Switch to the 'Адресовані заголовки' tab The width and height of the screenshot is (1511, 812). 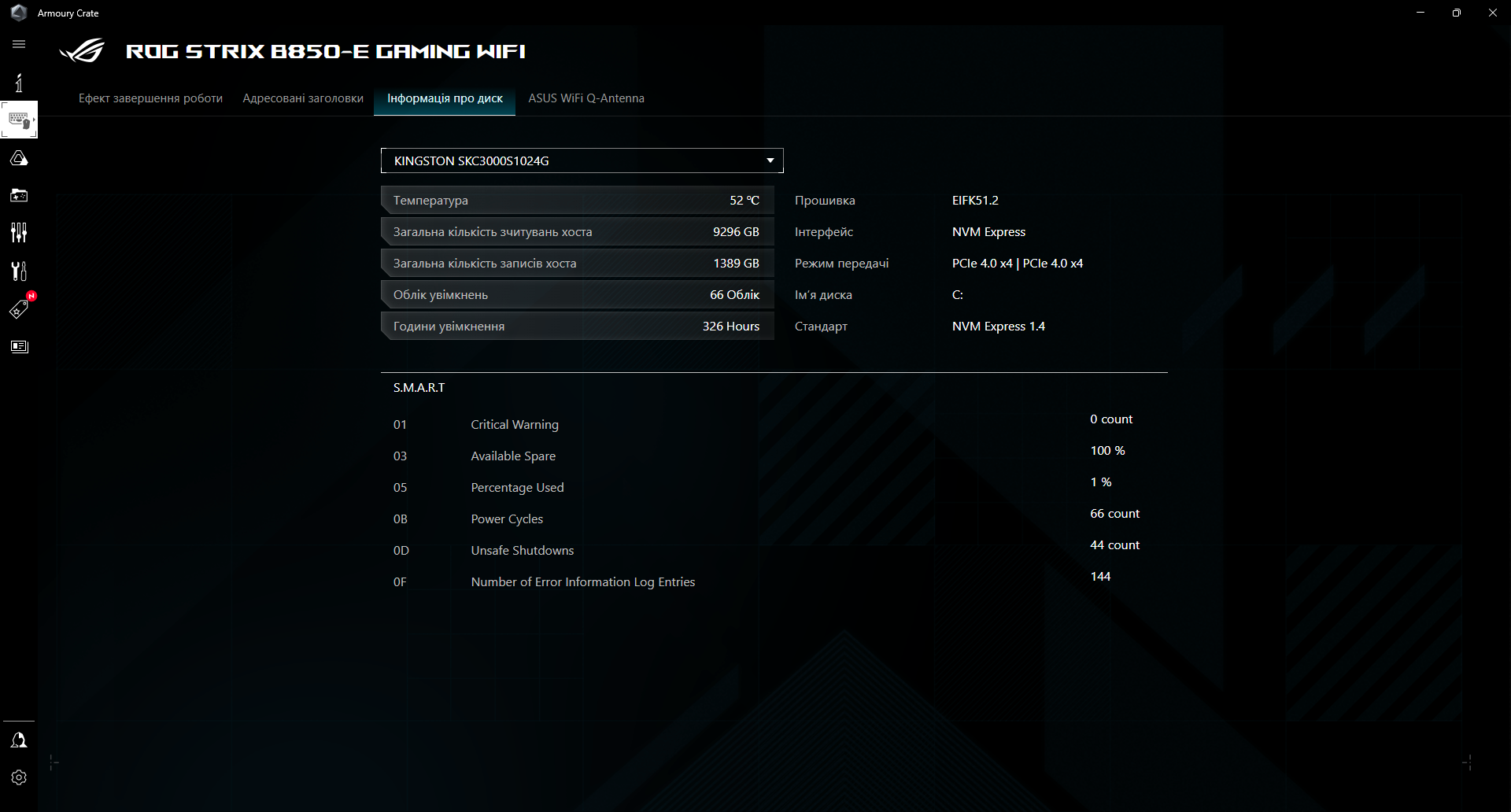[x=303, y=98]
